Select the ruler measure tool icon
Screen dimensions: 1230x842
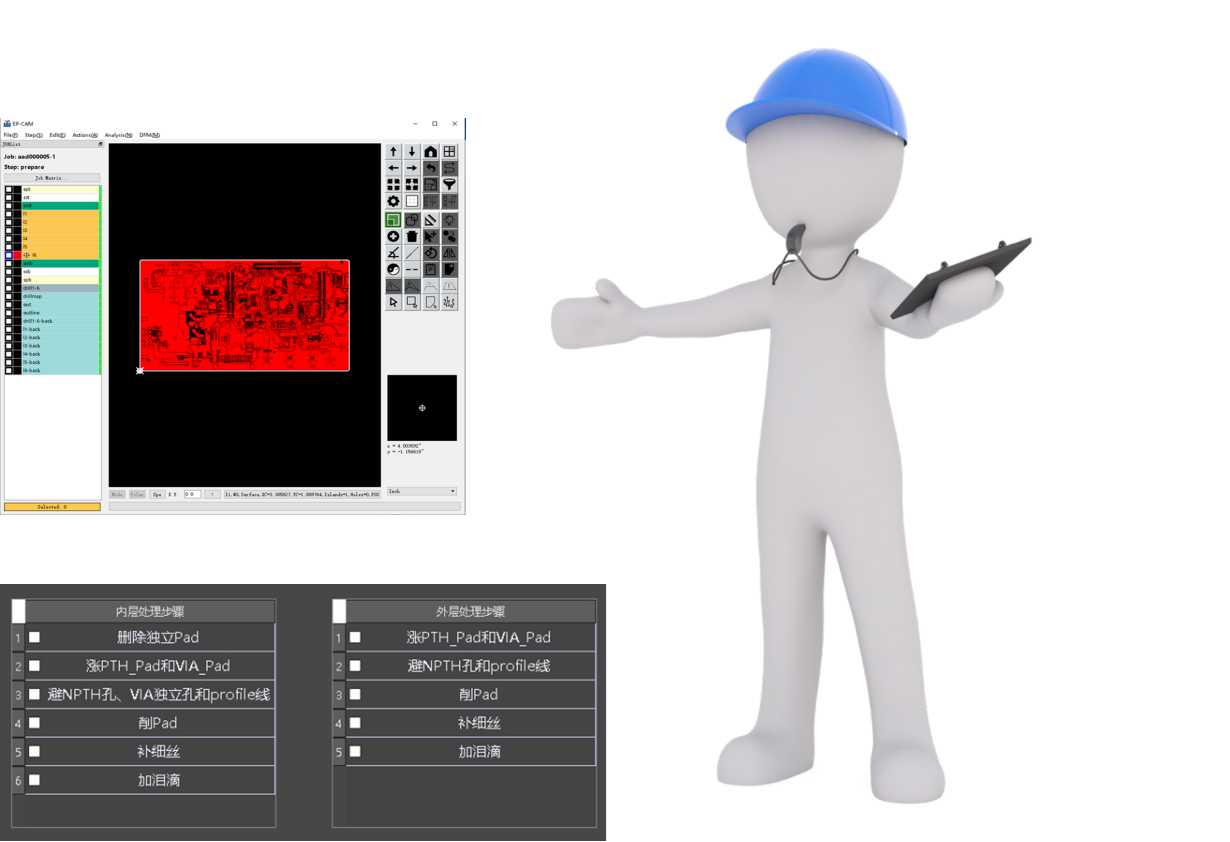[430, 219]
